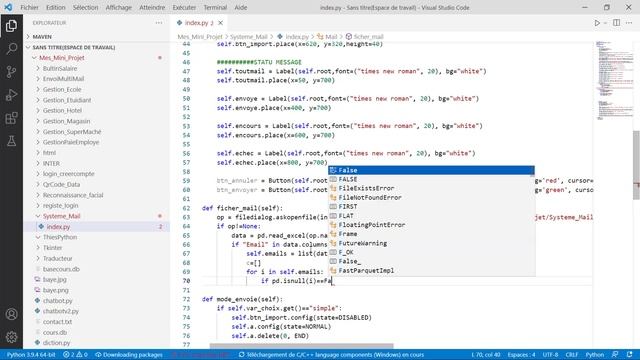Image resolution: width=640 pixels, height=360 pixels.
Task: Select FileExistsError autocomplete suggestion
Action: (431, 188)
